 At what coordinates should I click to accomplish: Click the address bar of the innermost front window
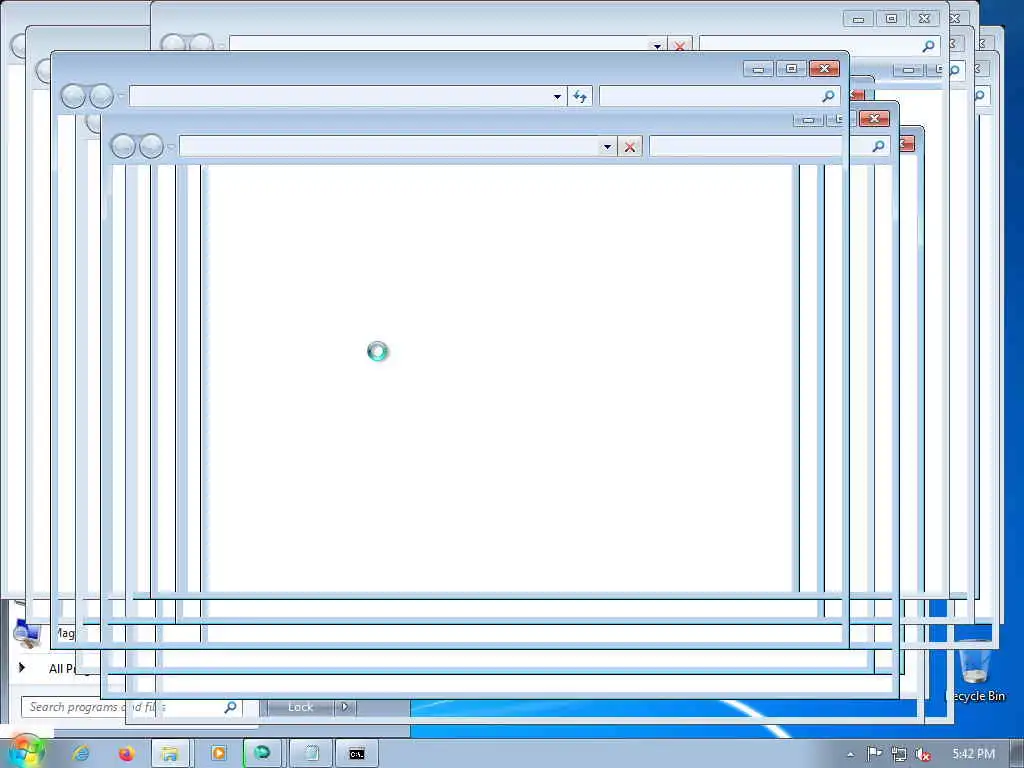(x=389, y=146)
